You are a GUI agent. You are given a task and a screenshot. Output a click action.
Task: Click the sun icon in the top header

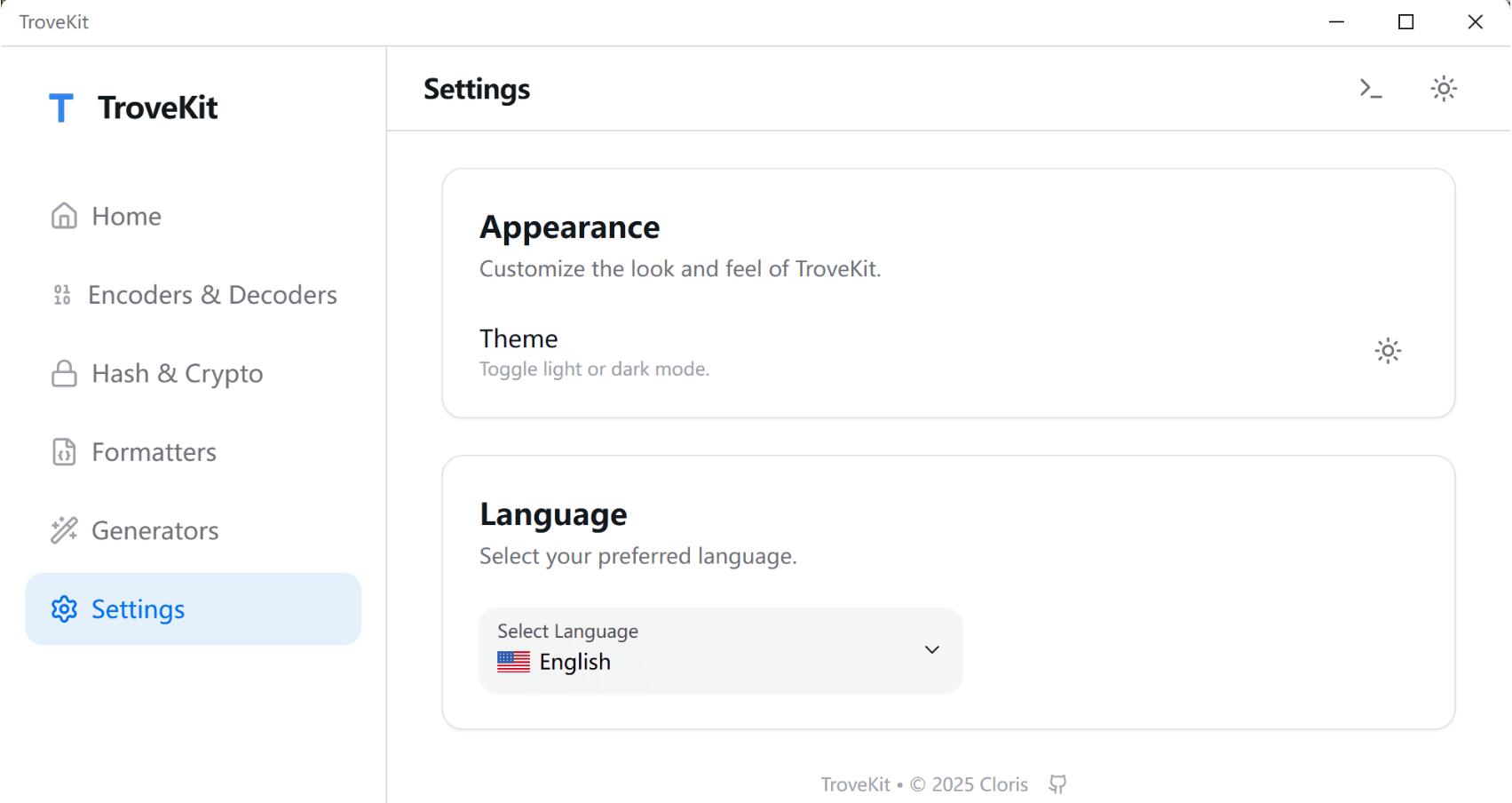1444,89
